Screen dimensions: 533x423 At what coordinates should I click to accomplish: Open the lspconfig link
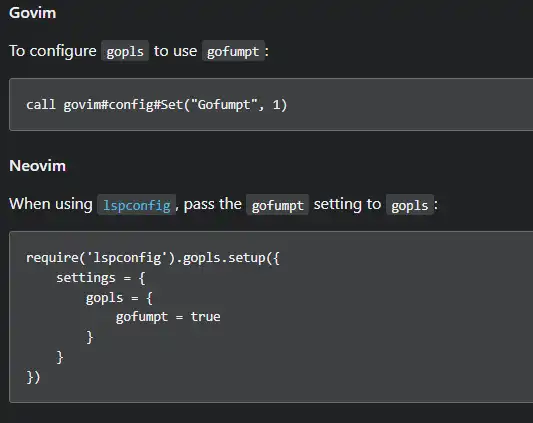point(137,205)
